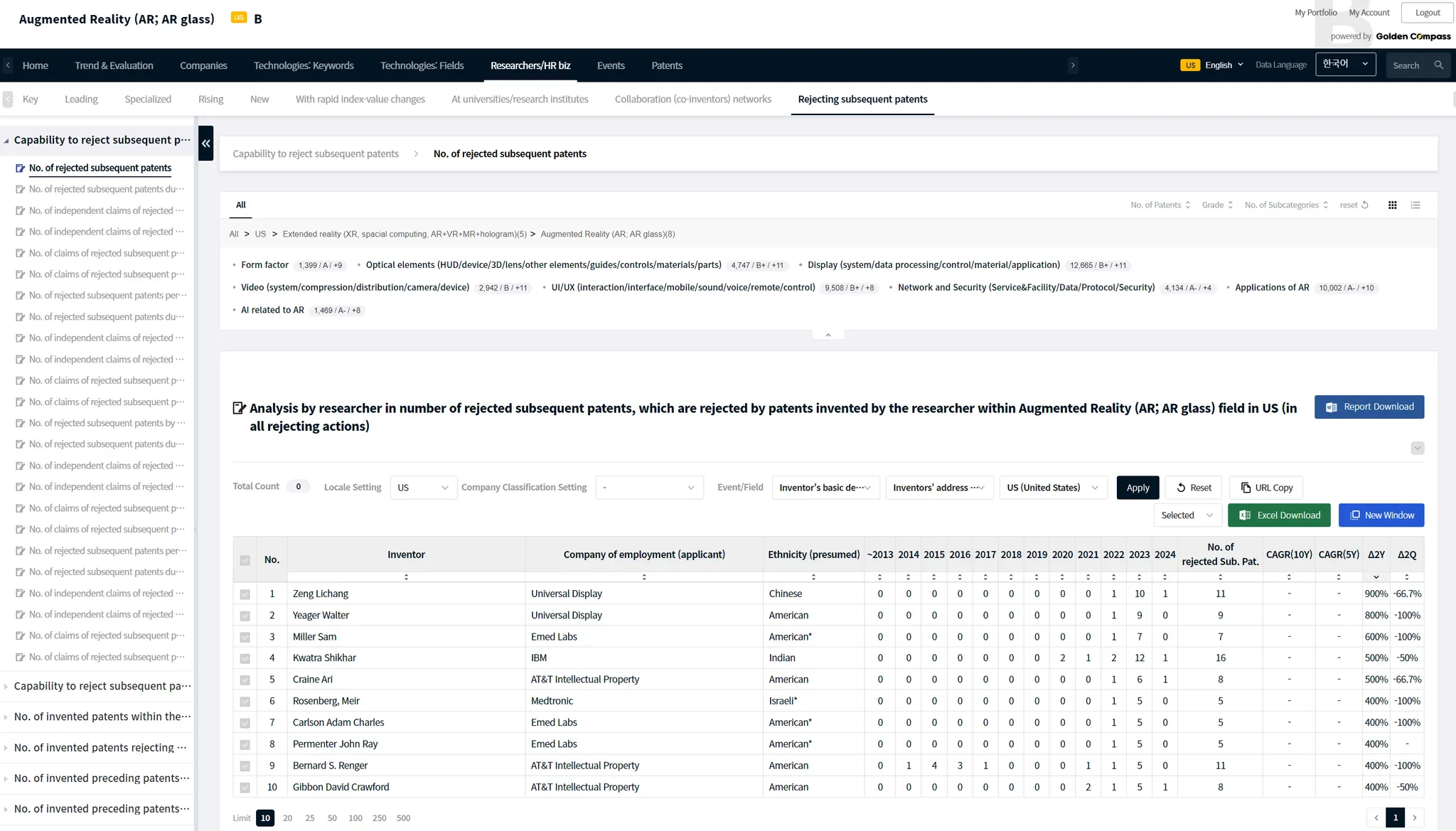Toggle the select-all checkbox in table header
Viewport: 1456px width, 831px height.
pyautogui.click(x=245, y=560)
